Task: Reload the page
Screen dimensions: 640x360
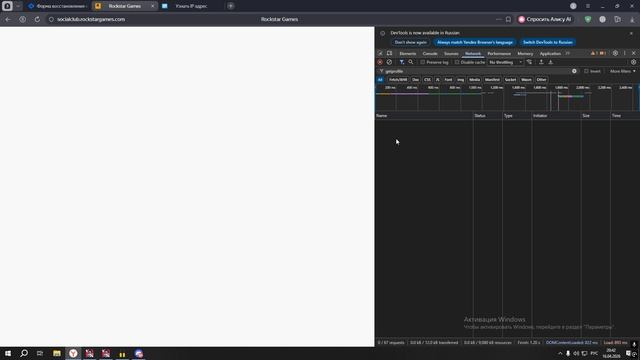Action: click(x=37, y=19)
